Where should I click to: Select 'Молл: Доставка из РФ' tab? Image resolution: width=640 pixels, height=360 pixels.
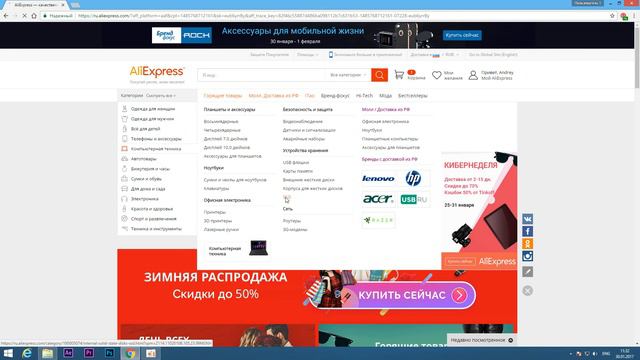click(x=273, y=96)
